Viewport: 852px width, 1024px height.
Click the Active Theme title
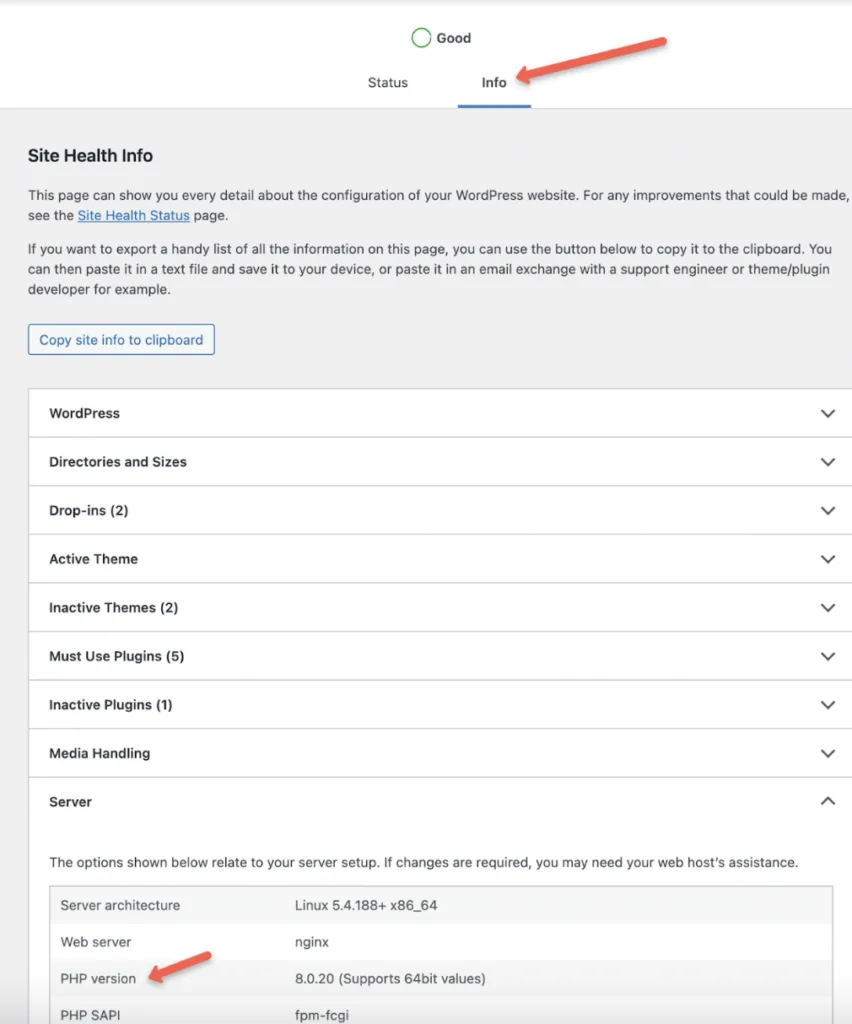(x=93, y=559)
